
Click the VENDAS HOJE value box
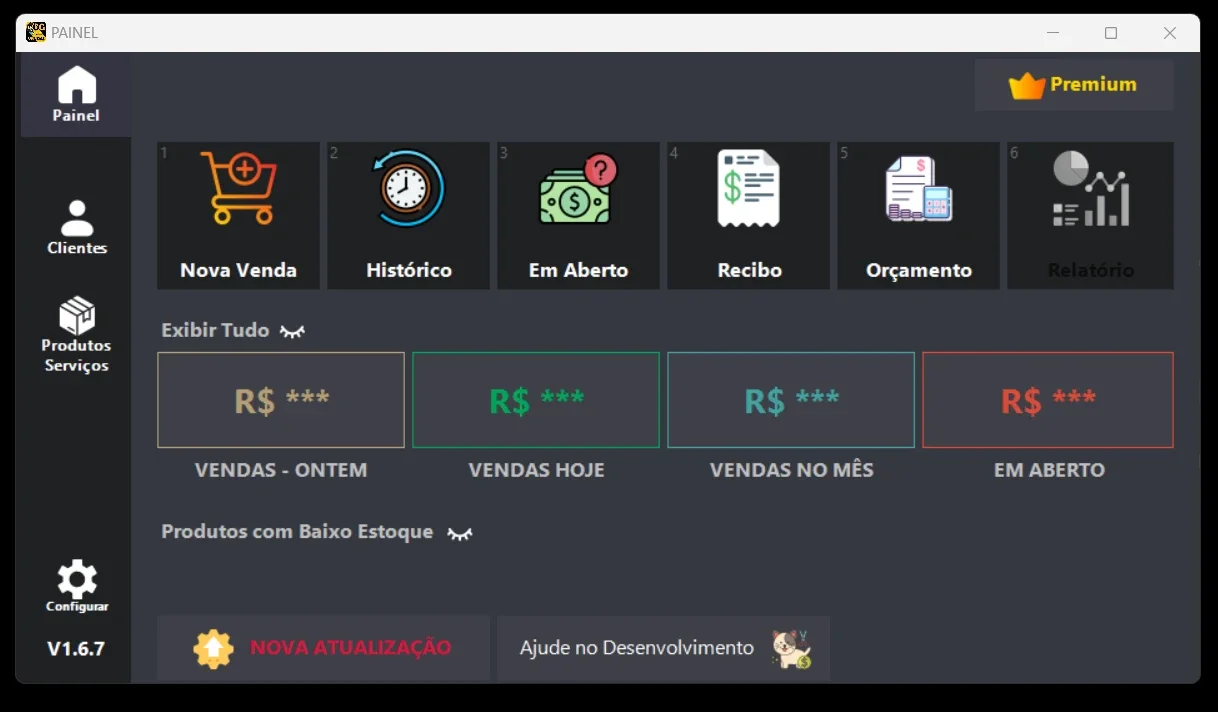tap(536, 400)
